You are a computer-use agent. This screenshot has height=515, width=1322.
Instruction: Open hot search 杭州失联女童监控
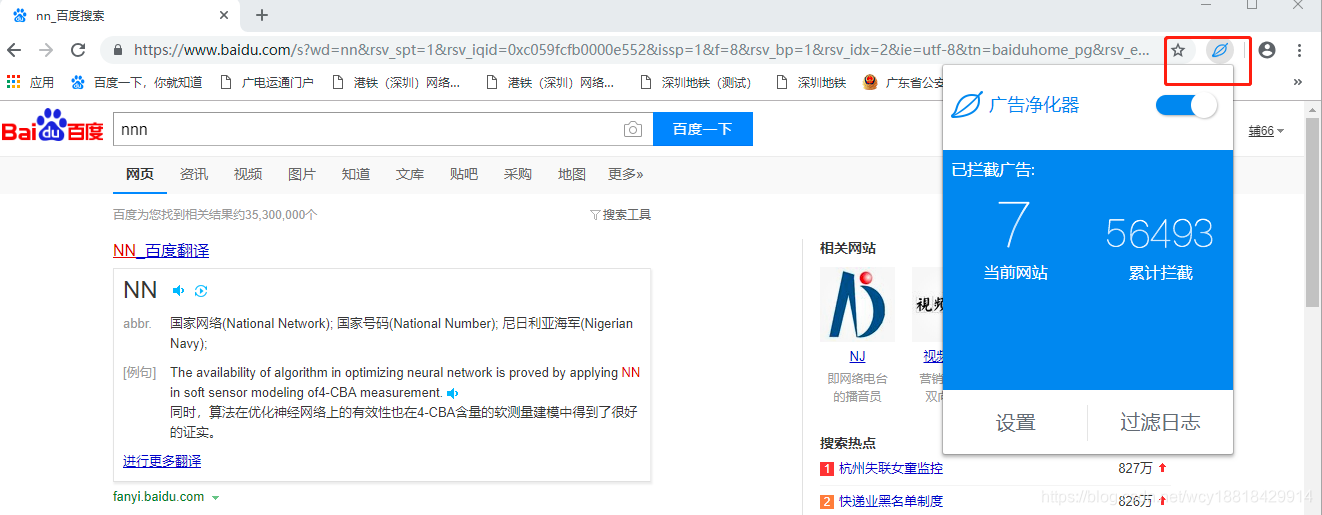[x=890, y=468]
